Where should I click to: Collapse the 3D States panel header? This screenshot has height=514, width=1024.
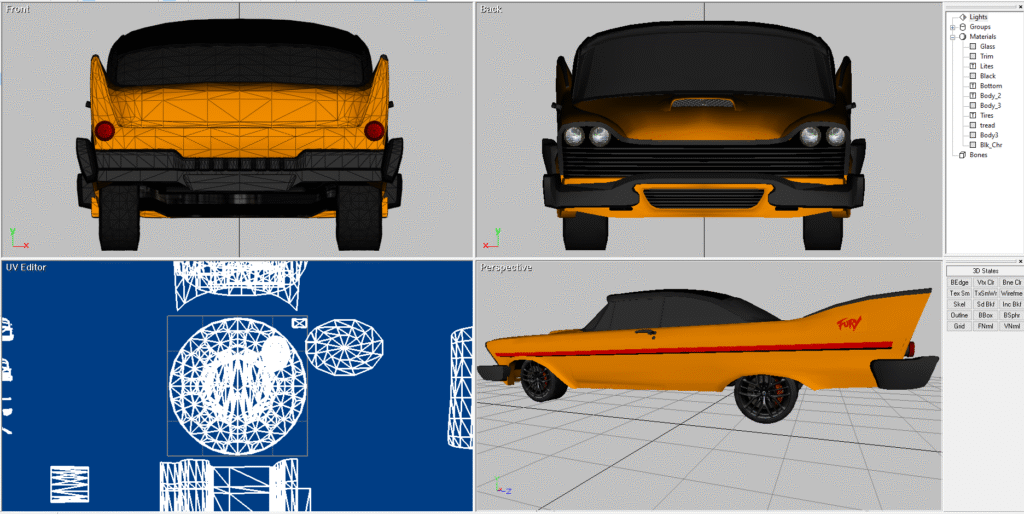point(984,270)
